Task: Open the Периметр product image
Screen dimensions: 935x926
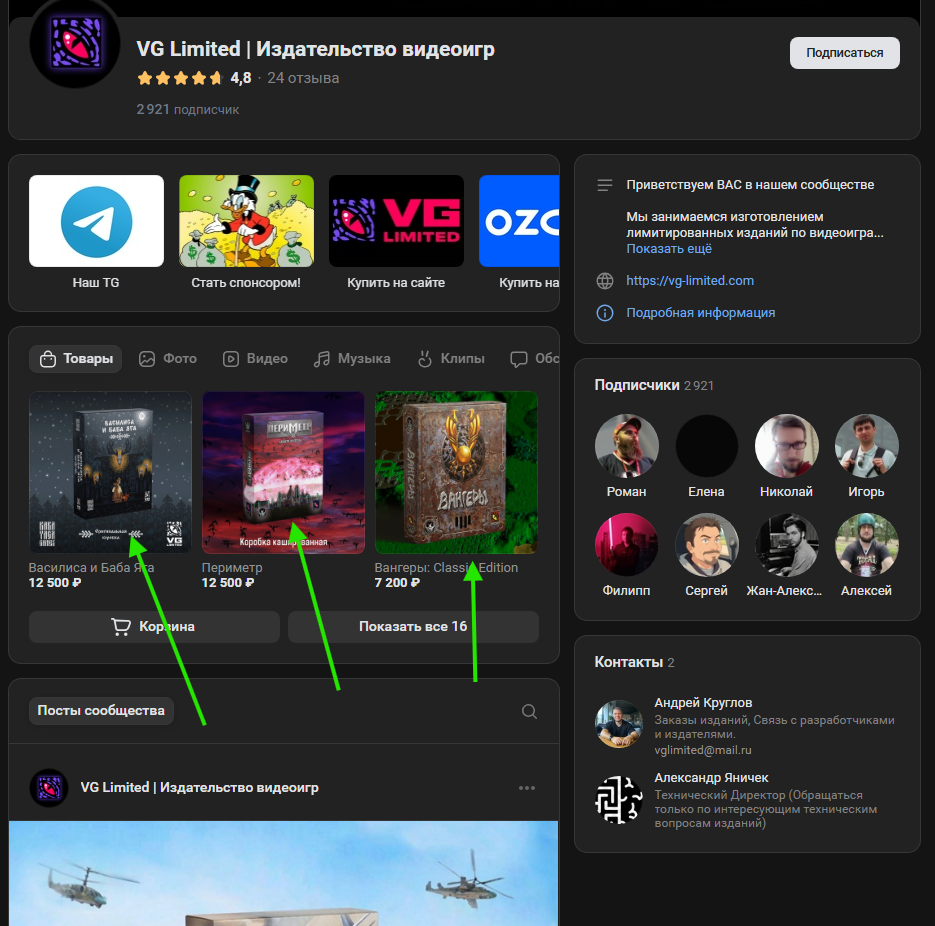Action: (x=283, y=472)
